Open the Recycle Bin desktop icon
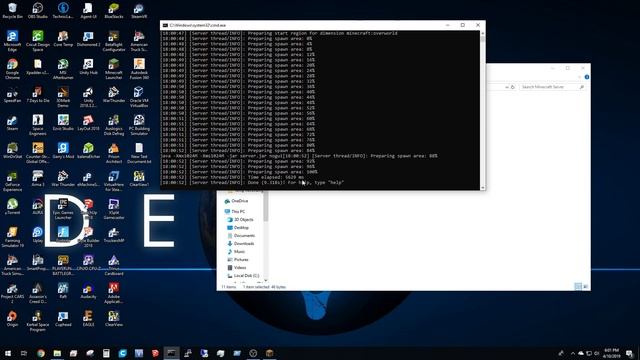The image size is (640, 360). pyautogui.click(x=12, y=11)
